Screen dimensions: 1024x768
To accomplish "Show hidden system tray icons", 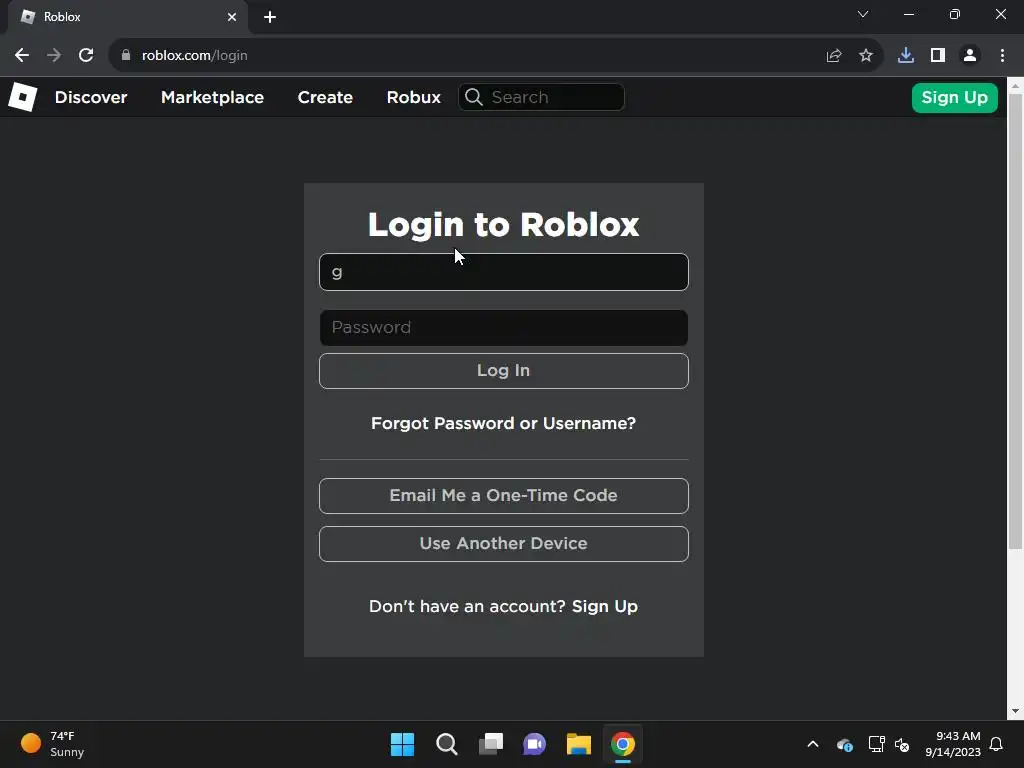I will [x=812, y=744].
